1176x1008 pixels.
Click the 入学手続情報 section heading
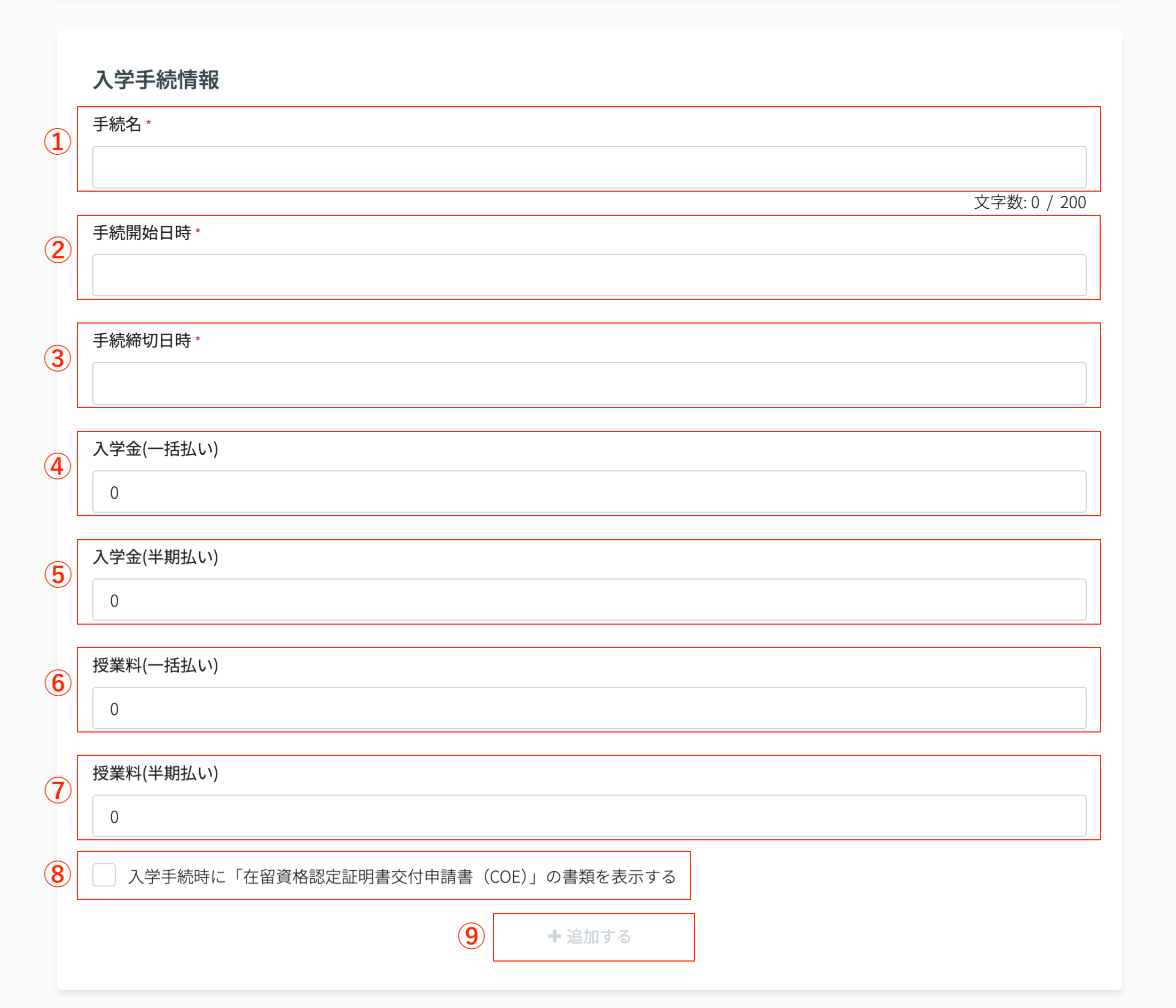(x=156, y=80)
